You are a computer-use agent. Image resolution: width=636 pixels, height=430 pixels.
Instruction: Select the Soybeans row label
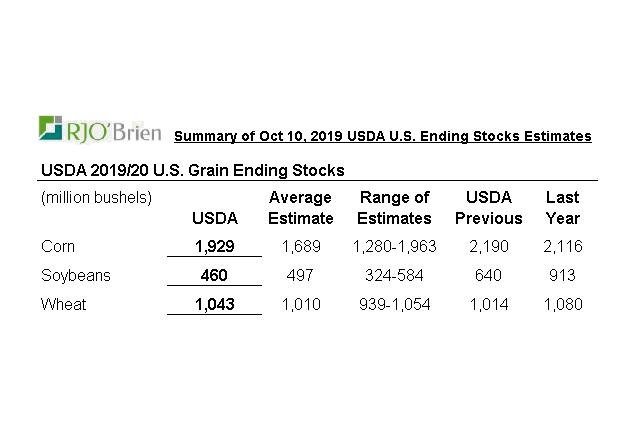[x=74, y=275]
